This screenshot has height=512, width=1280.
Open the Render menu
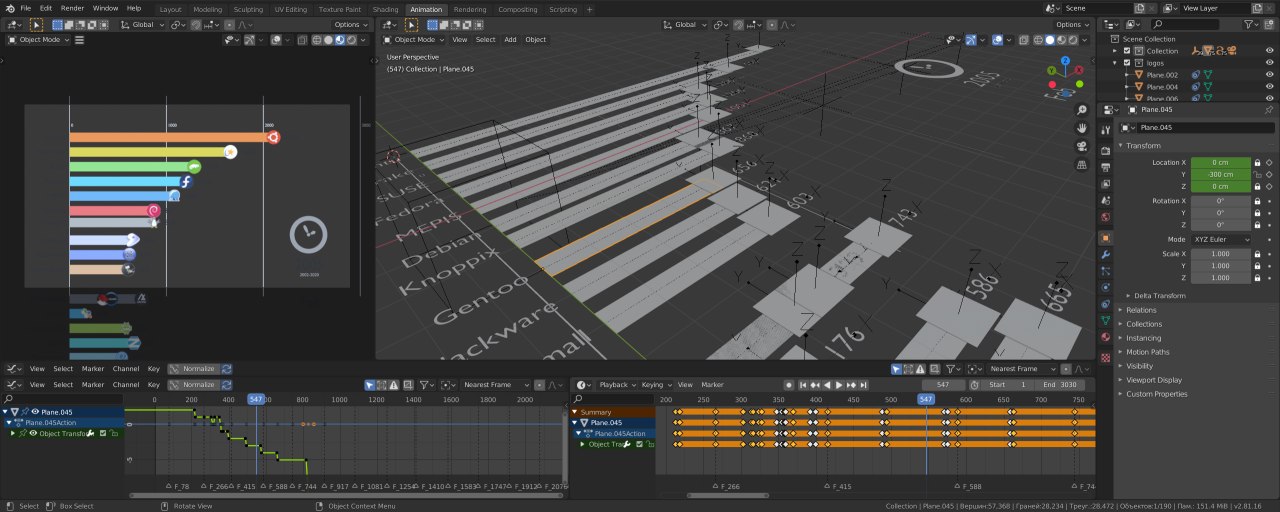[72, 8]
